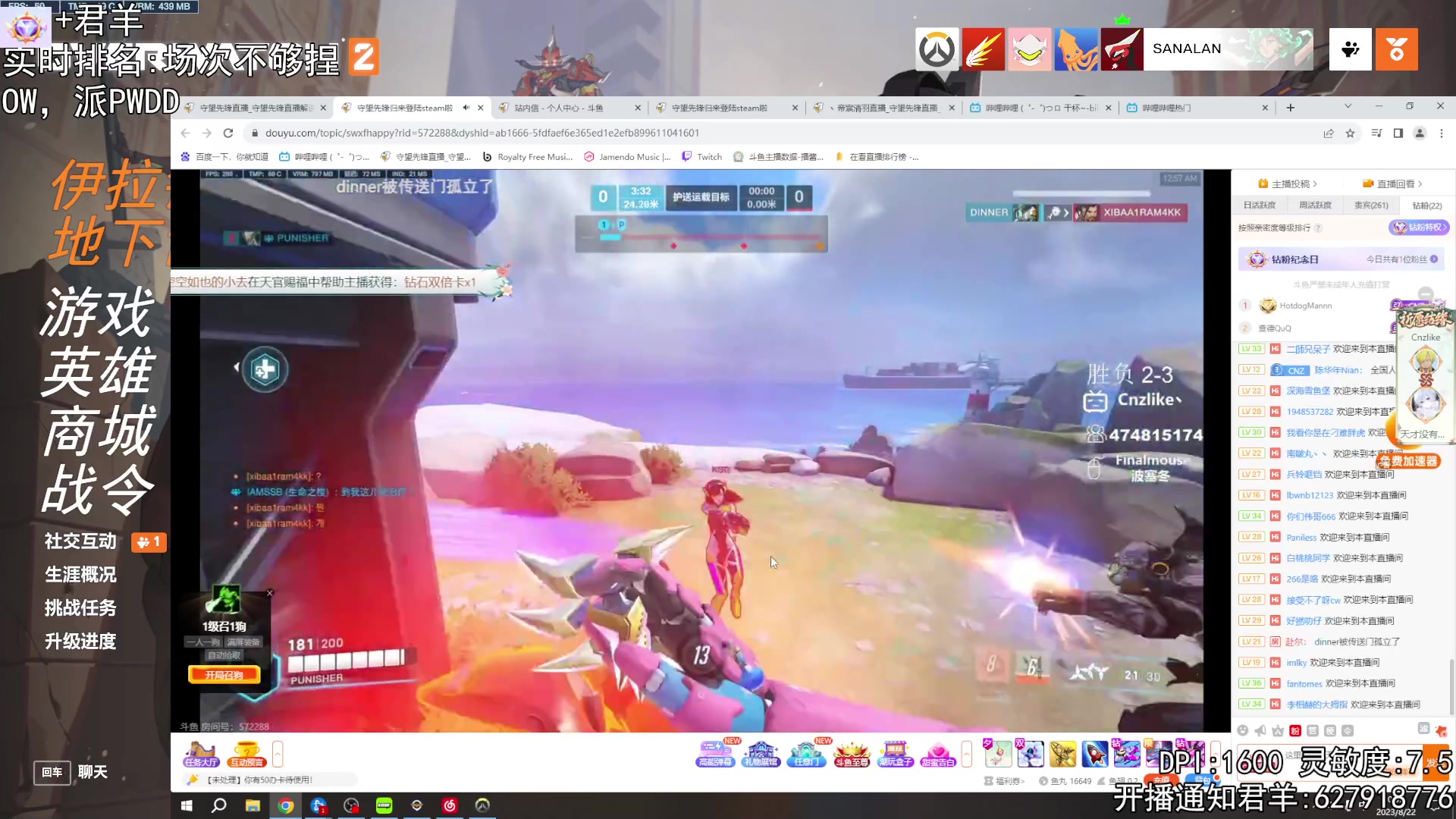Open 任务大厅 task hall icon

(x=201, y=754)
